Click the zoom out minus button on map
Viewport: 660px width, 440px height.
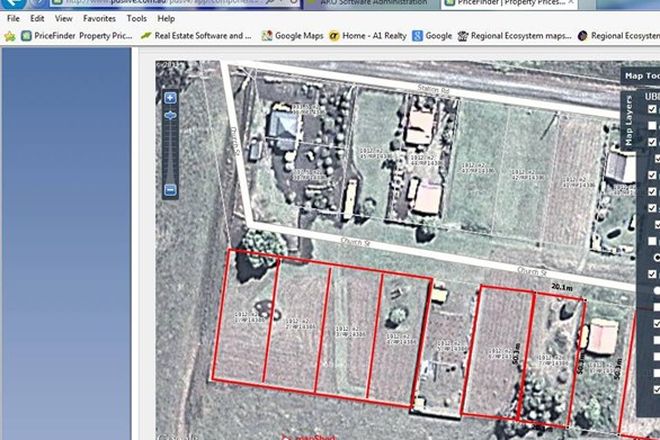pos(170,189)
